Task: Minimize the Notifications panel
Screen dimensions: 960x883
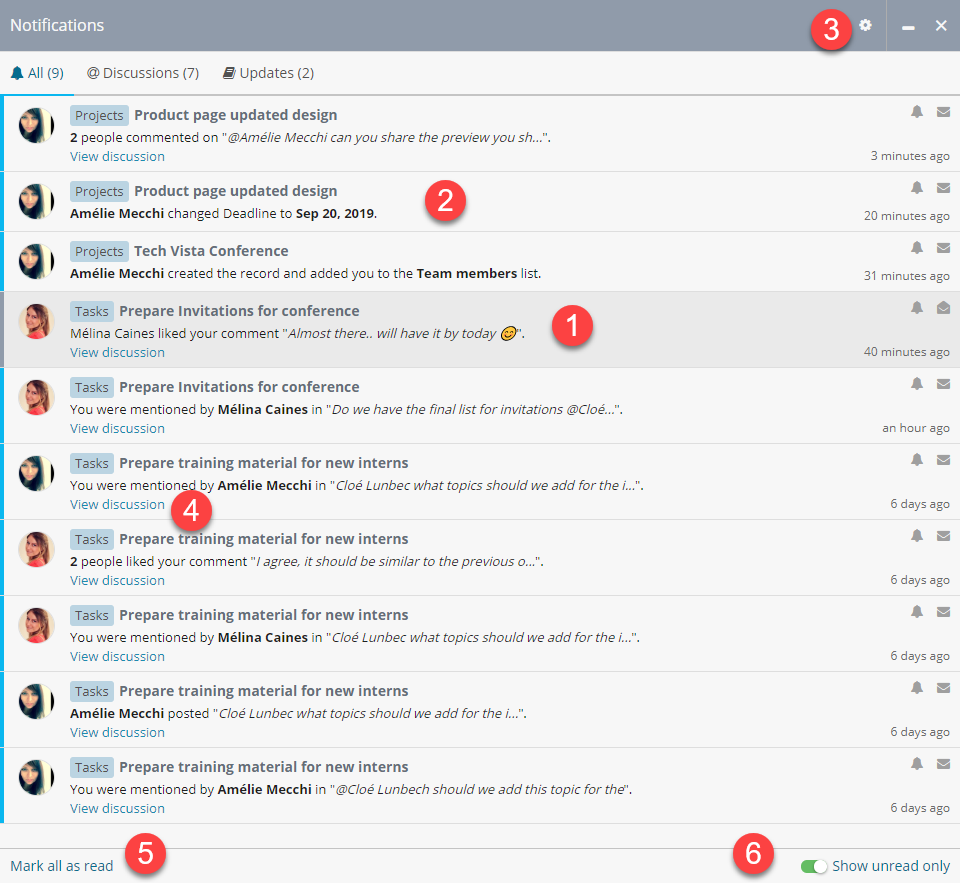Action: (x=908, y=26)
